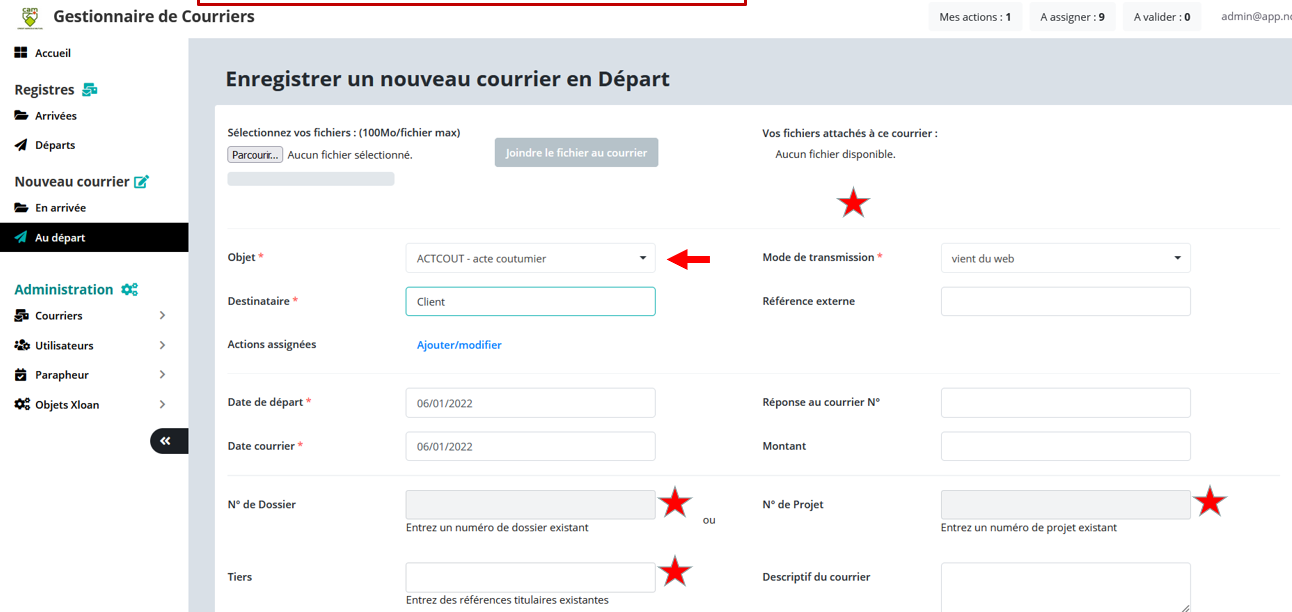
Task: Click into the Destinataire text field
Action: 530,302
